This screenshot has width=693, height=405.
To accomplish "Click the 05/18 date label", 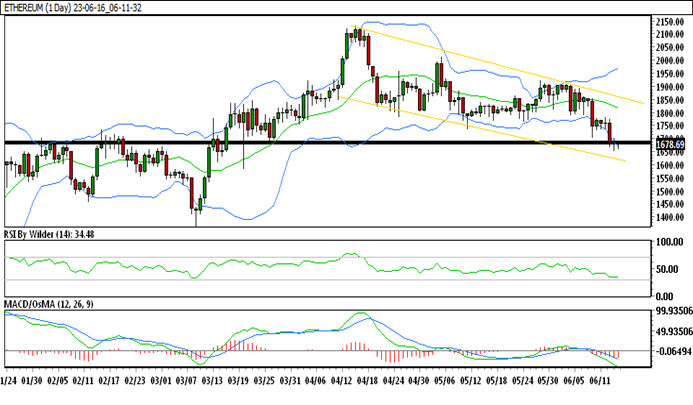I will click(496, 381).
